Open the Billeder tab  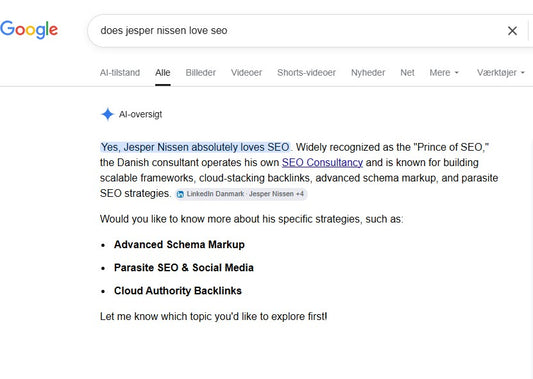coord(201,73)
